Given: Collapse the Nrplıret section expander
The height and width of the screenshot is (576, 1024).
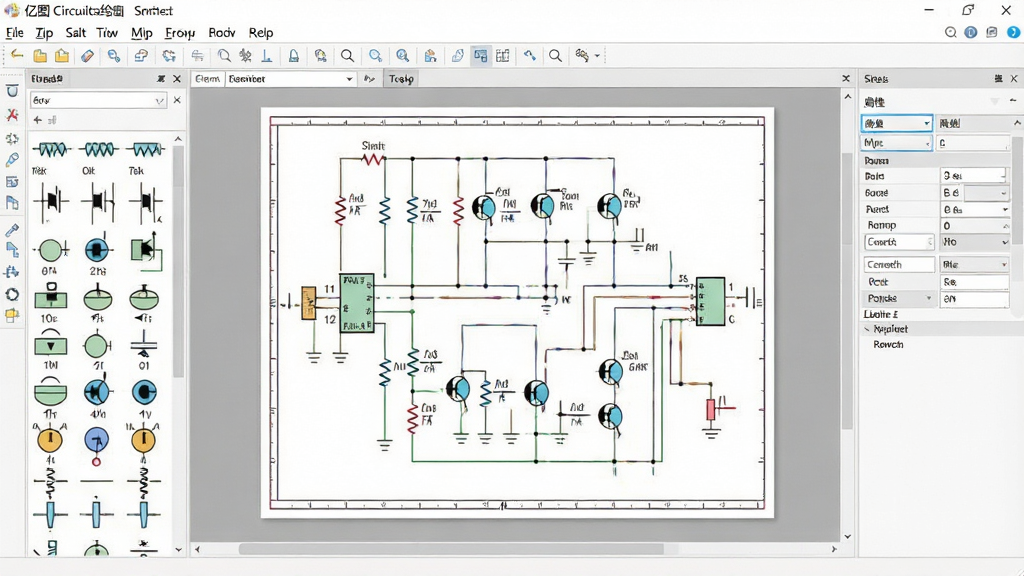Looking at the screenshot, I should tap(867, 329).
